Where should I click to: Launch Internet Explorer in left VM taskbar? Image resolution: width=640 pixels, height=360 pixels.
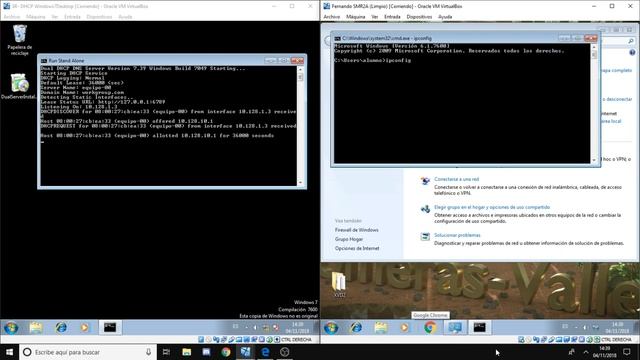click(x=61, y=327)
